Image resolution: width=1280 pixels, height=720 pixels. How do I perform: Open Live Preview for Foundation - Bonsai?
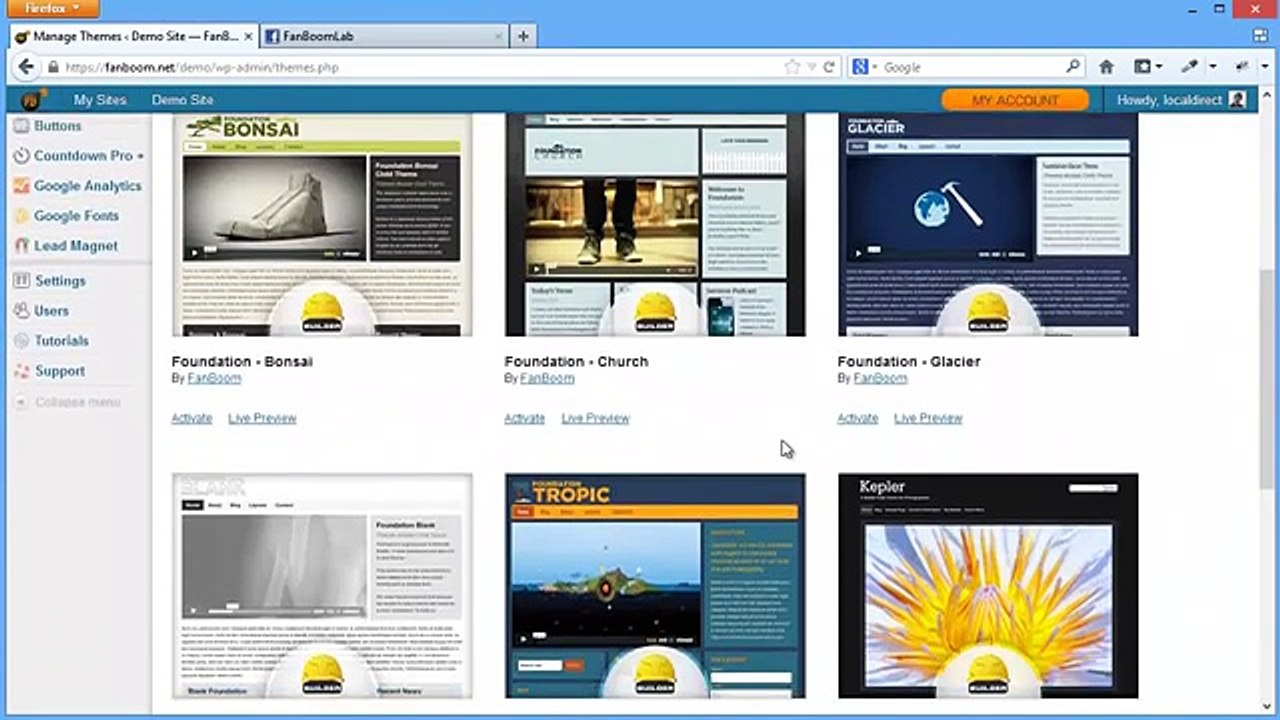click(262, 418)
